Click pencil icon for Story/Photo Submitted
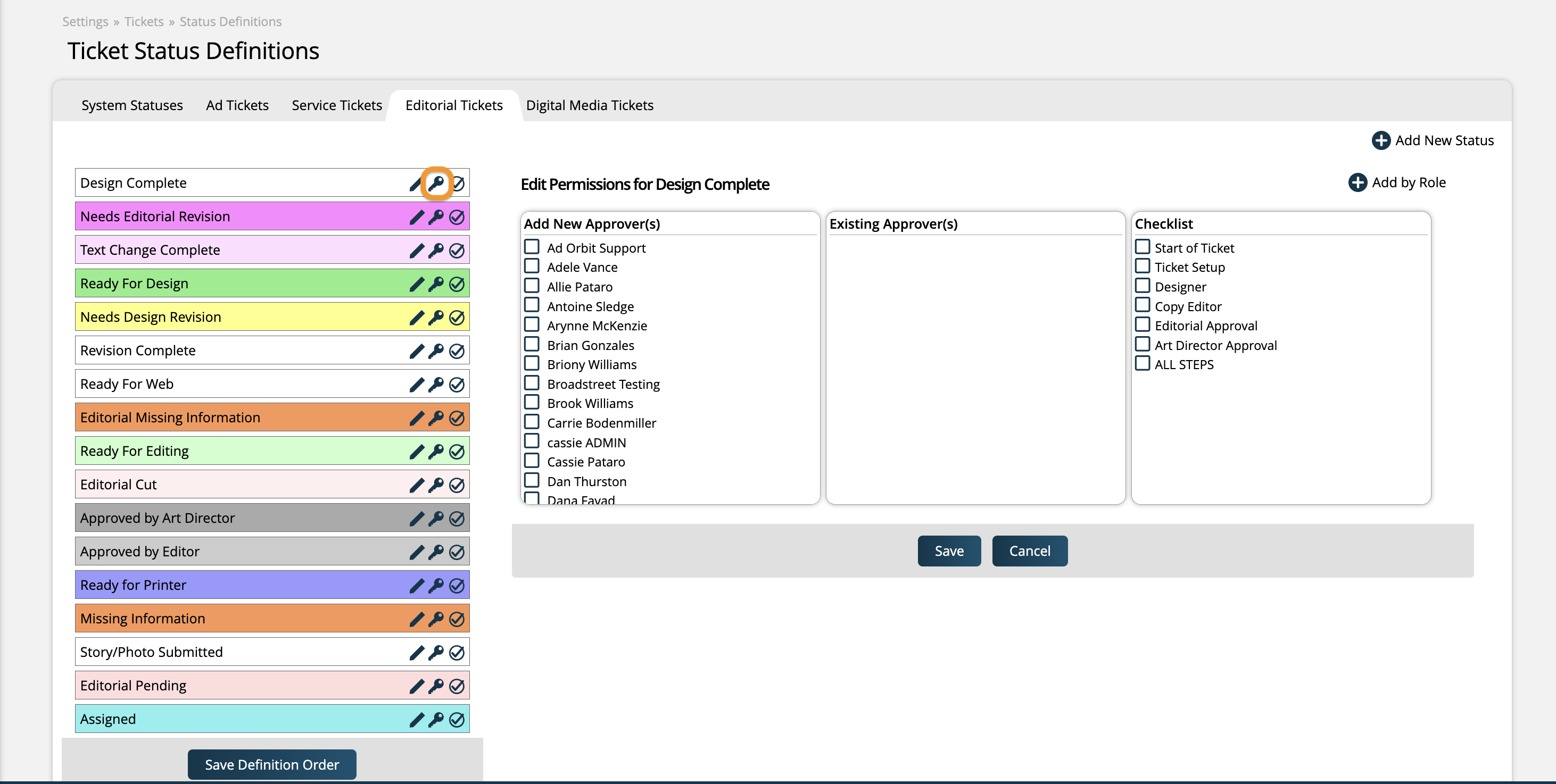 [x=416, y=653]
